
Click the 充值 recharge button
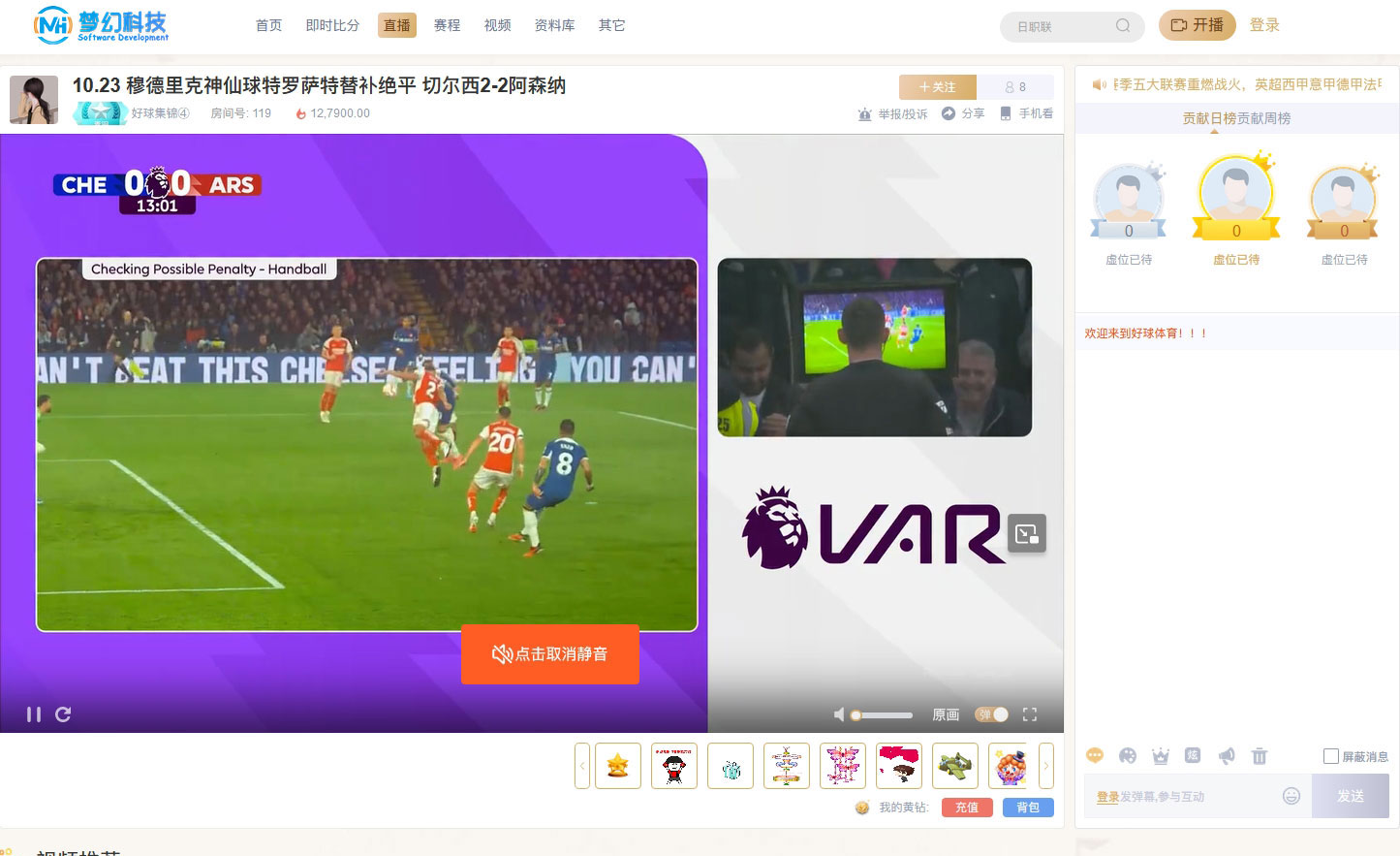point(967,808)
